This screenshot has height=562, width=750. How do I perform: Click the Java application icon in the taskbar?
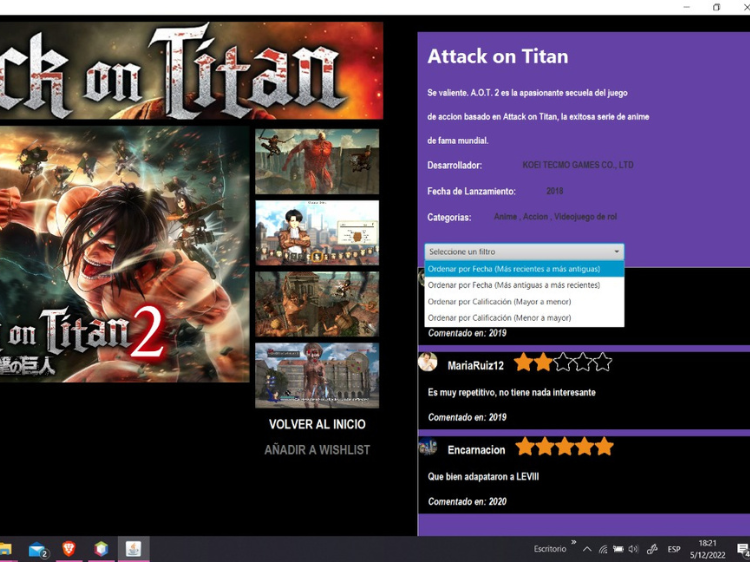(133, 550)
